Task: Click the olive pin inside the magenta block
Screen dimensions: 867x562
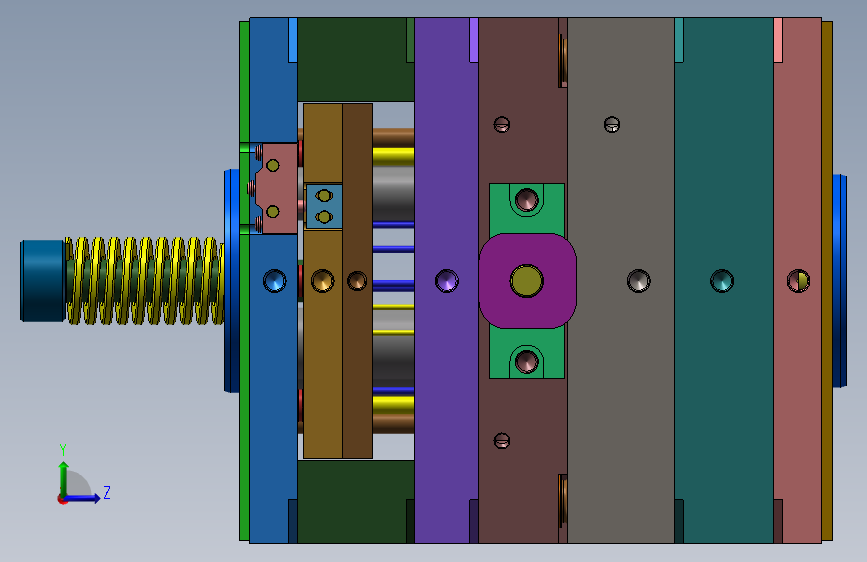Action: [526, 281]
